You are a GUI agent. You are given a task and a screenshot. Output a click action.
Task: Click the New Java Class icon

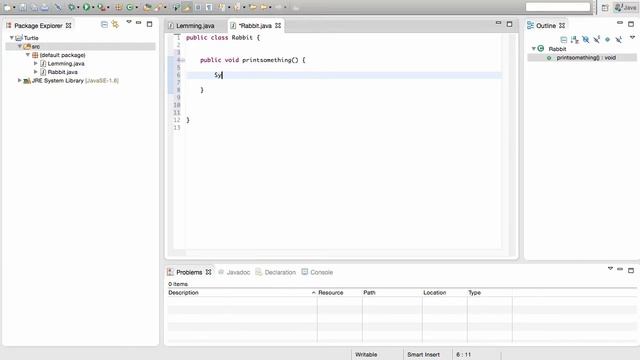129,7
